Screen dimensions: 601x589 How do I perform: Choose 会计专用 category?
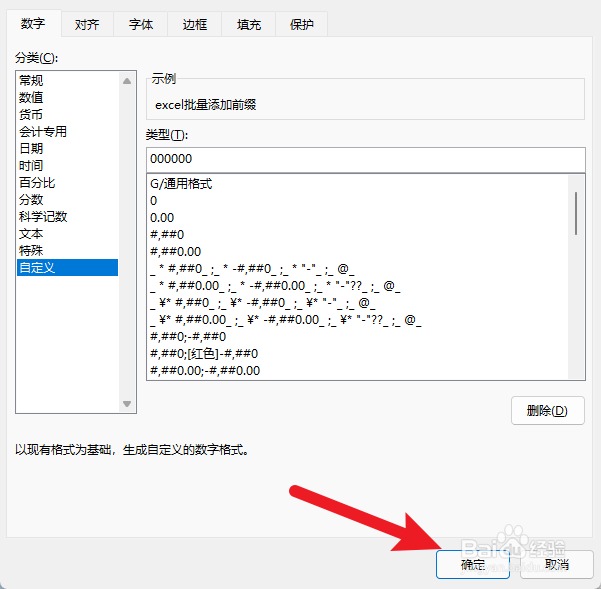67,131
